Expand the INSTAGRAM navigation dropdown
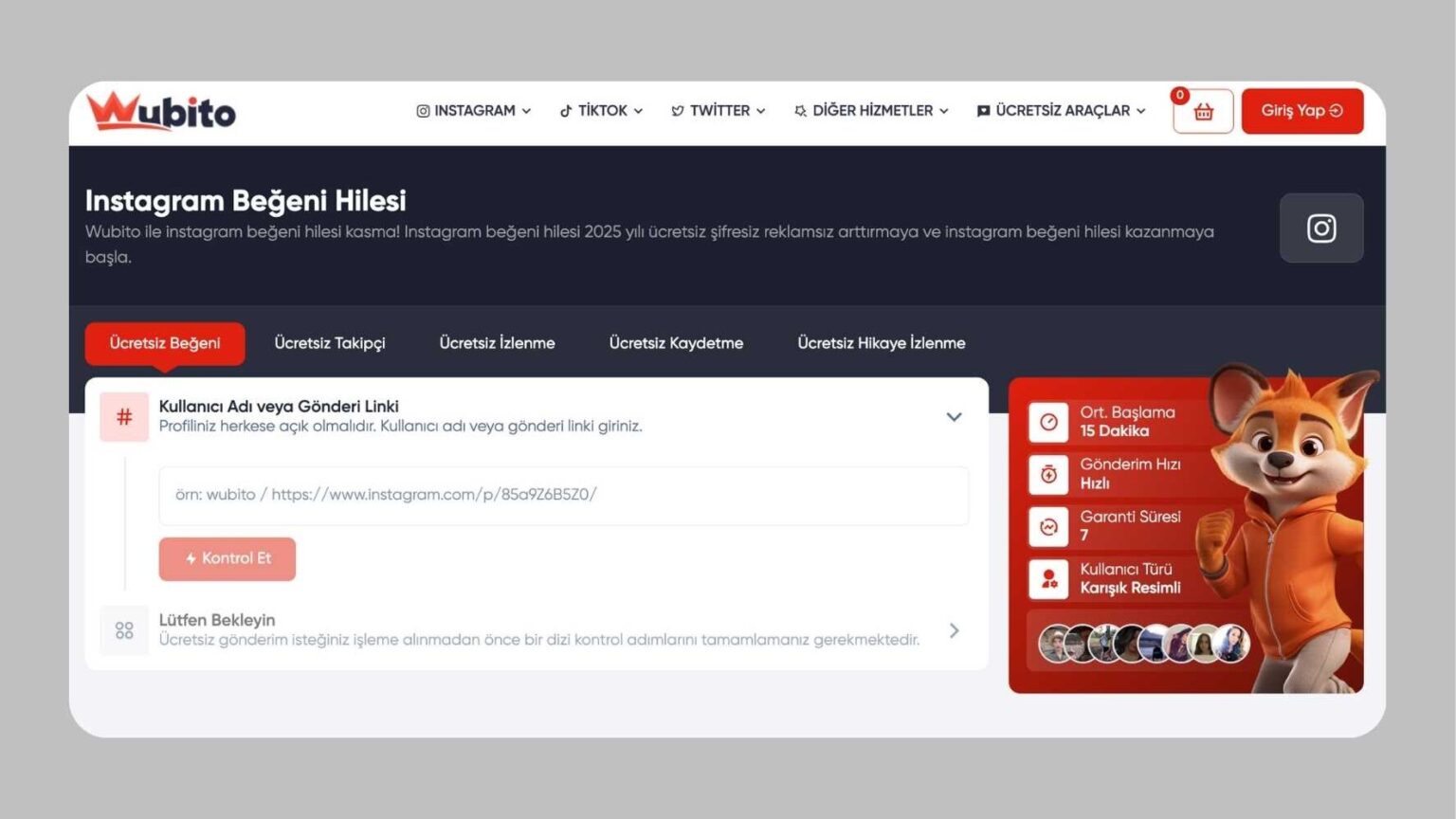Image resolution: width=1456 pixels, height=819 pixels. click(x=472, y=111)
